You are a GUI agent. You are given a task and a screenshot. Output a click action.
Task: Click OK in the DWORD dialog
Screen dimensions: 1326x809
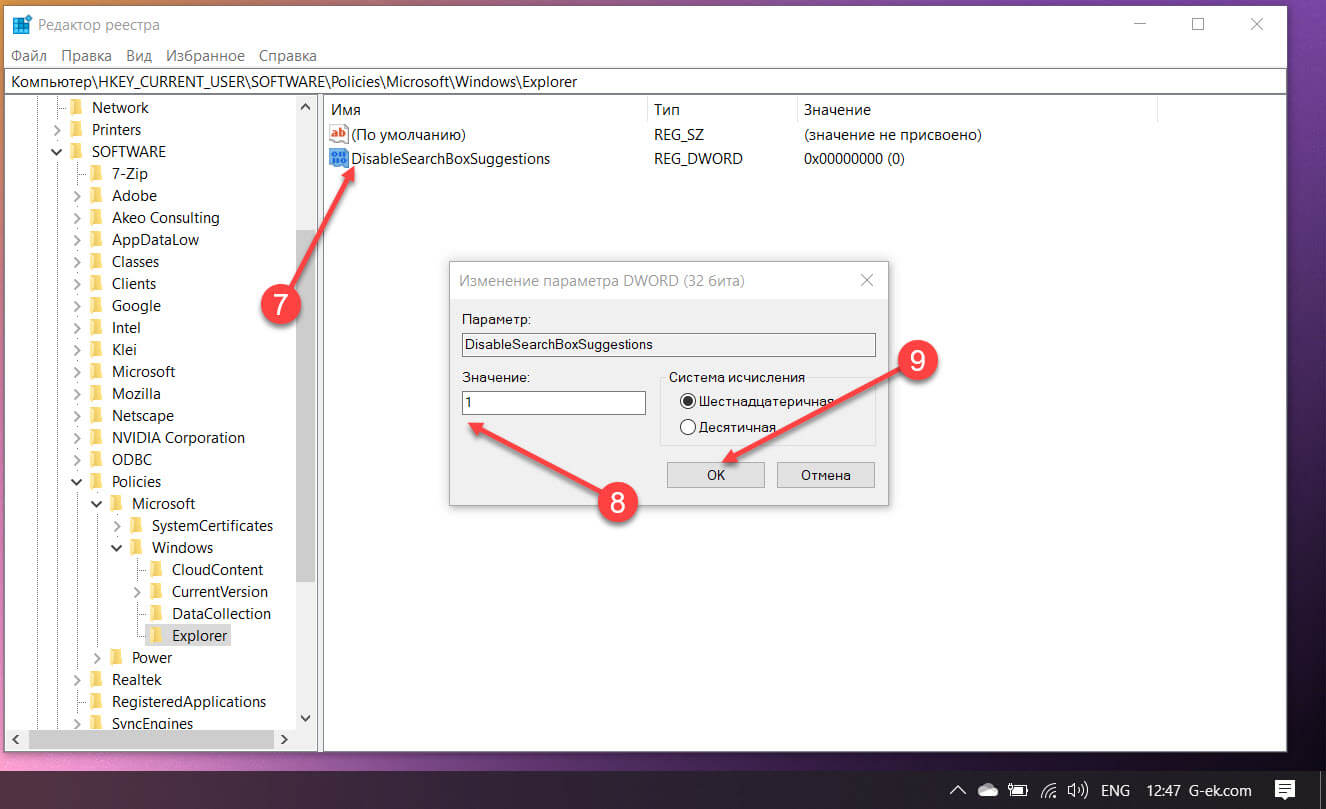[x=716, y=475]
